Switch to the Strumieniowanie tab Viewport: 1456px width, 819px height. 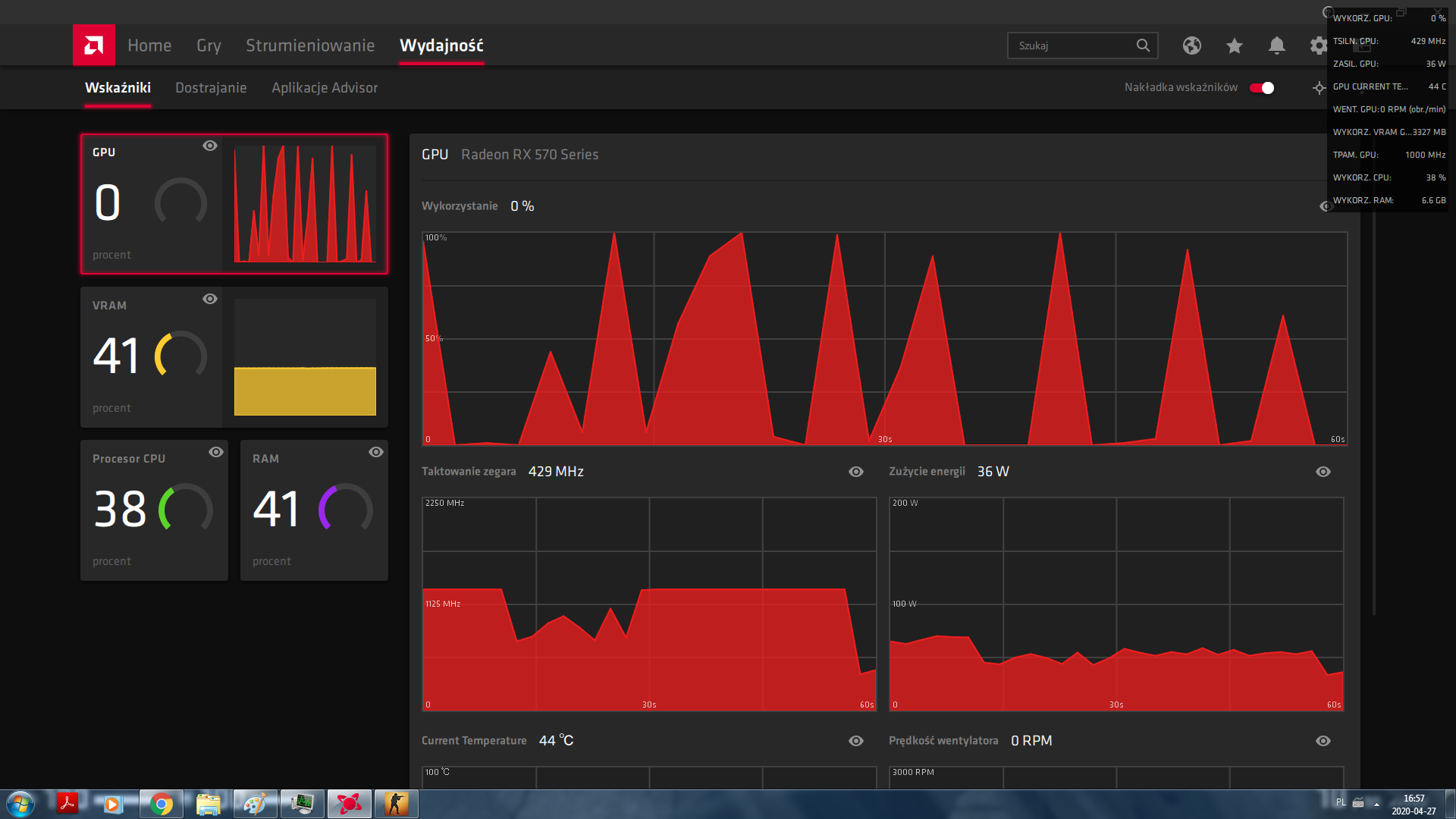pyautogui.click(x=310, y=45)
